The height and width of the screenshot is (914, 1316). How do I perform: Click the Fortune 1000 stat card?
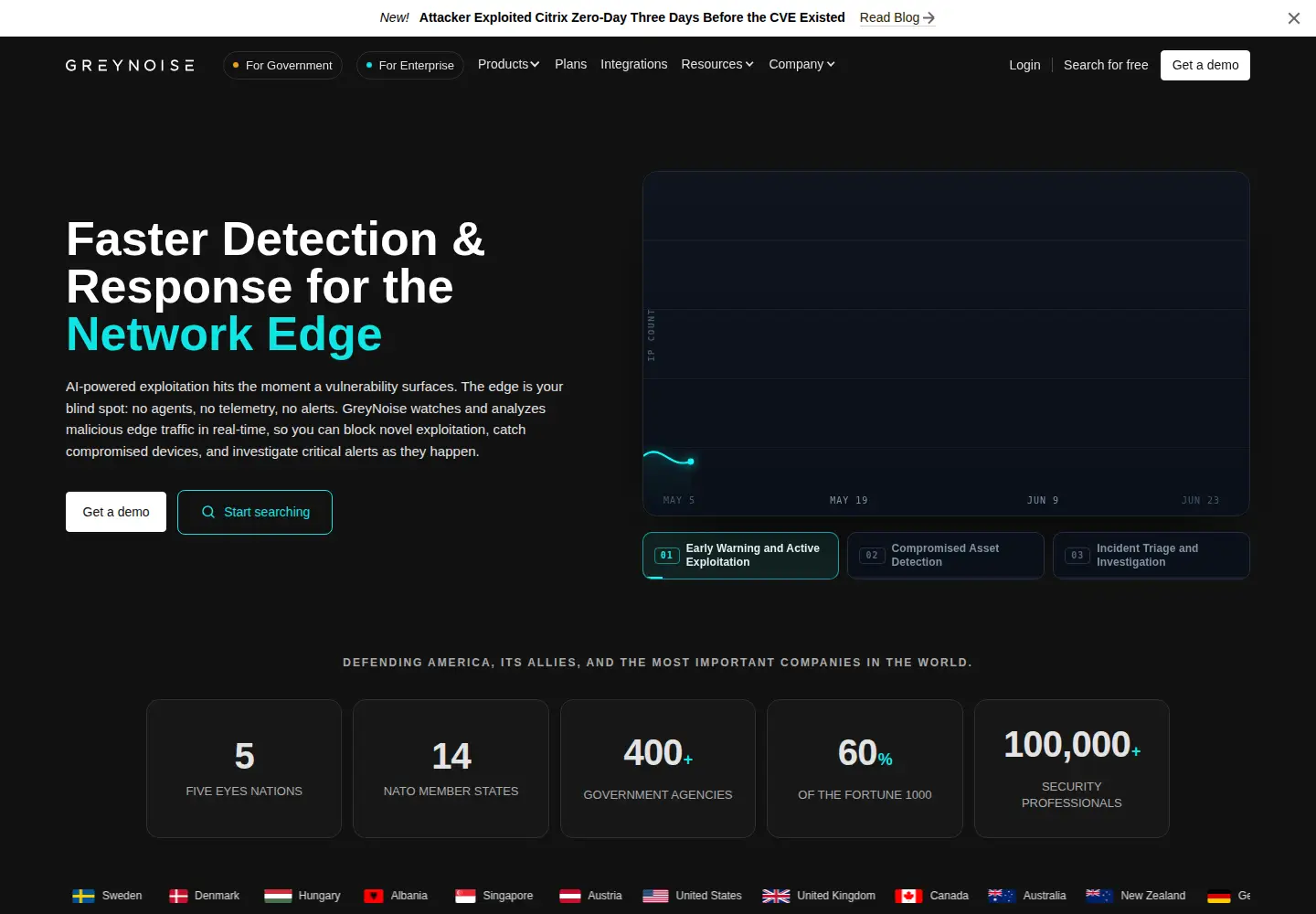[x=865, y=769]
